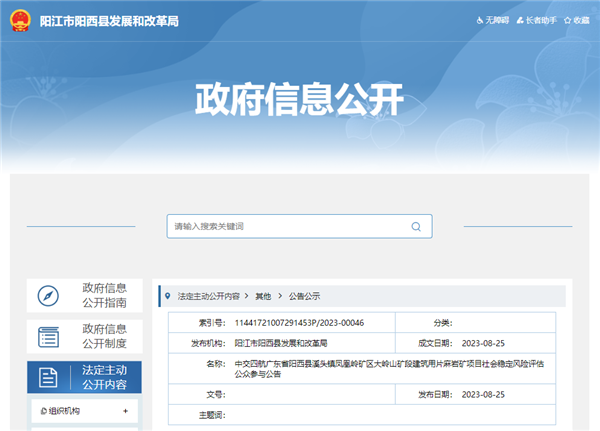
Task: Expand 组织机构 with the plus sign
Action: click(x=125, y=411)
